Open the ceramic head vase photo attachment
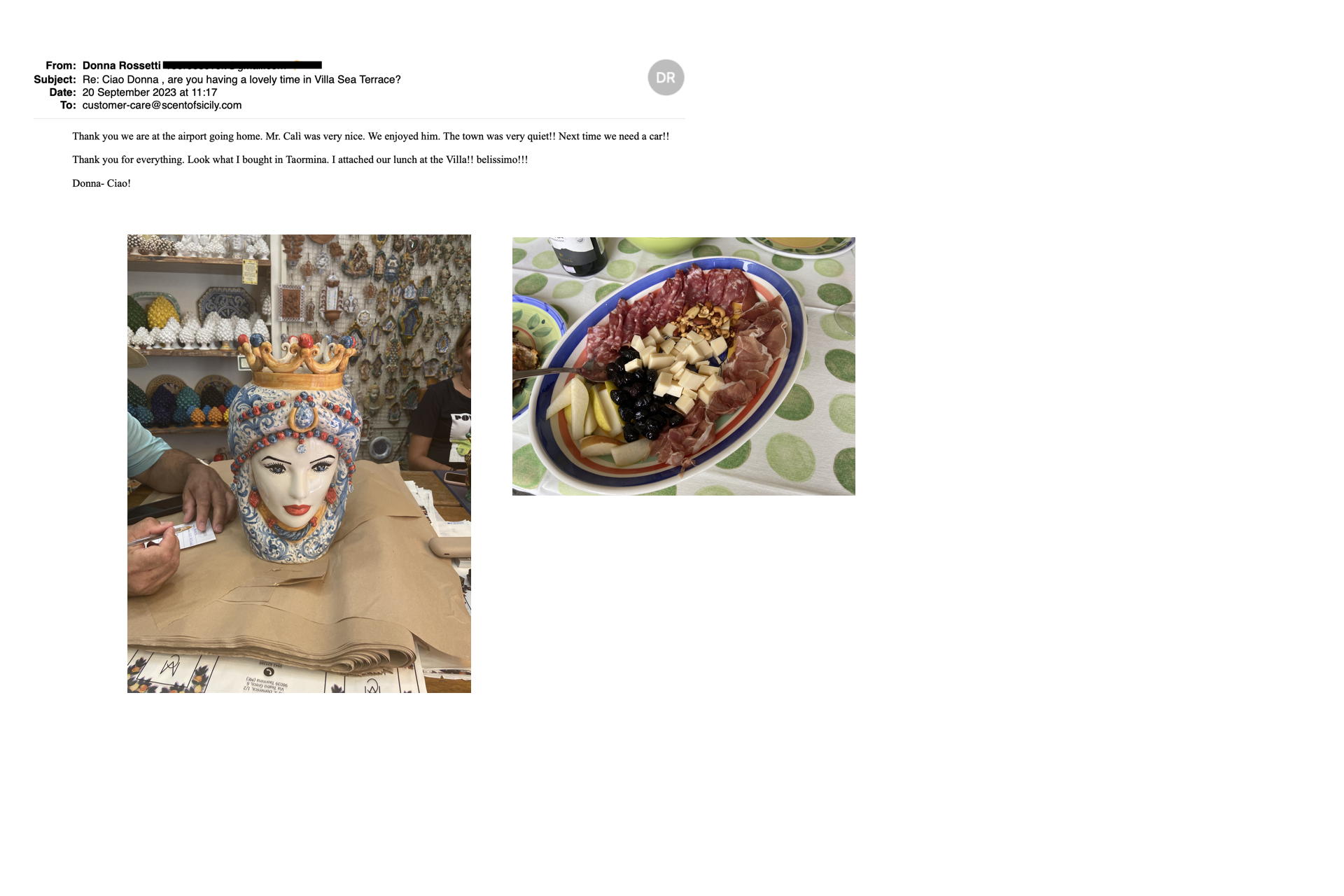This screenshot has height=896, width=1344. [299, 463]
